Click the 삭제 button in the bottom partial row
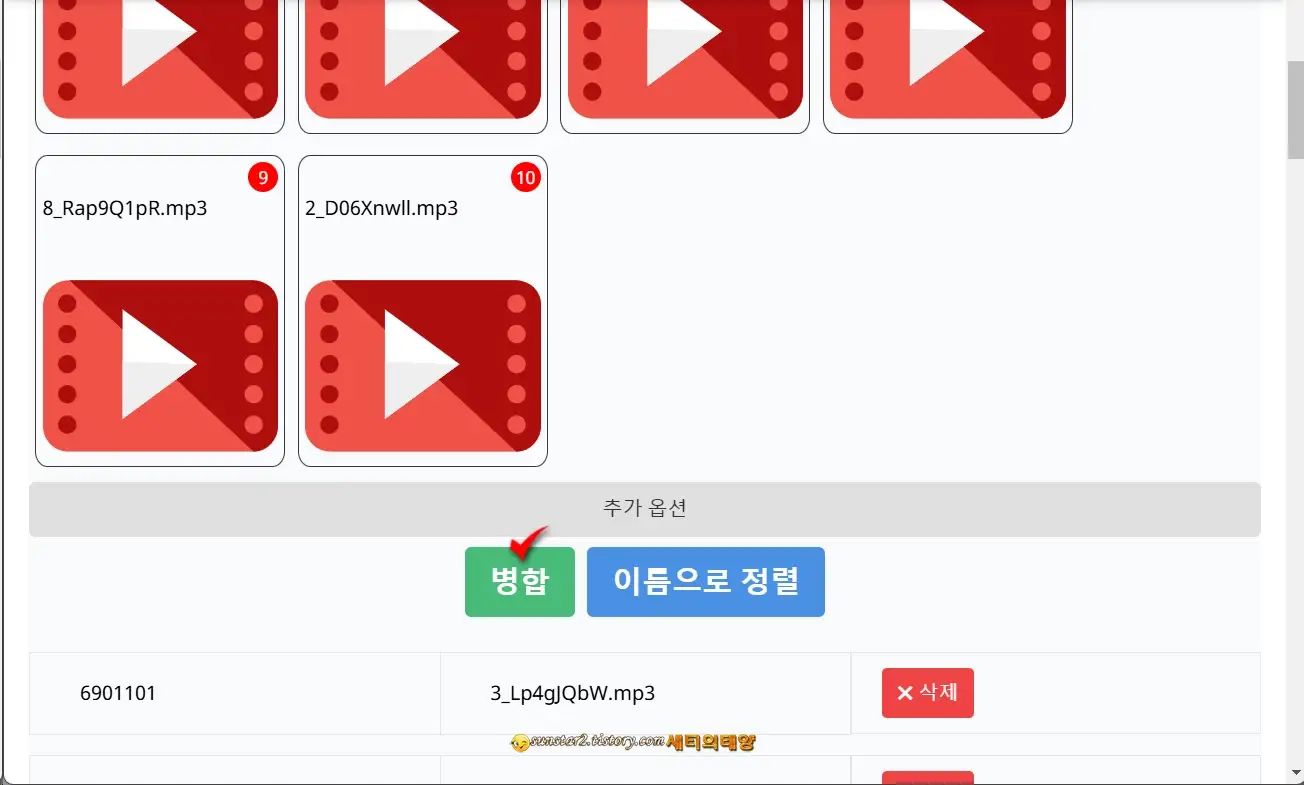 (928, 778)
